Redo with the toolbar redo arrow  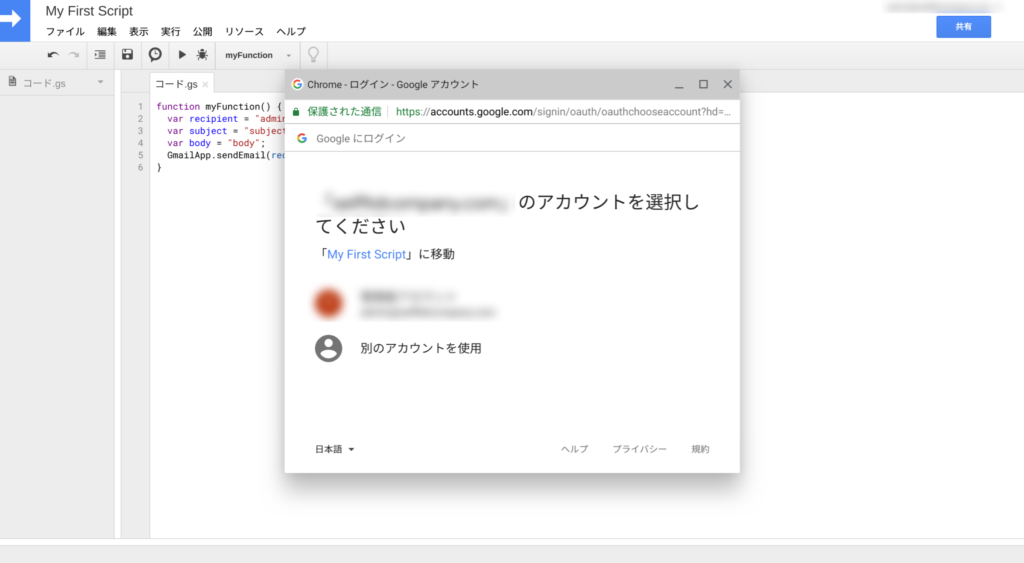pos(74,55)
